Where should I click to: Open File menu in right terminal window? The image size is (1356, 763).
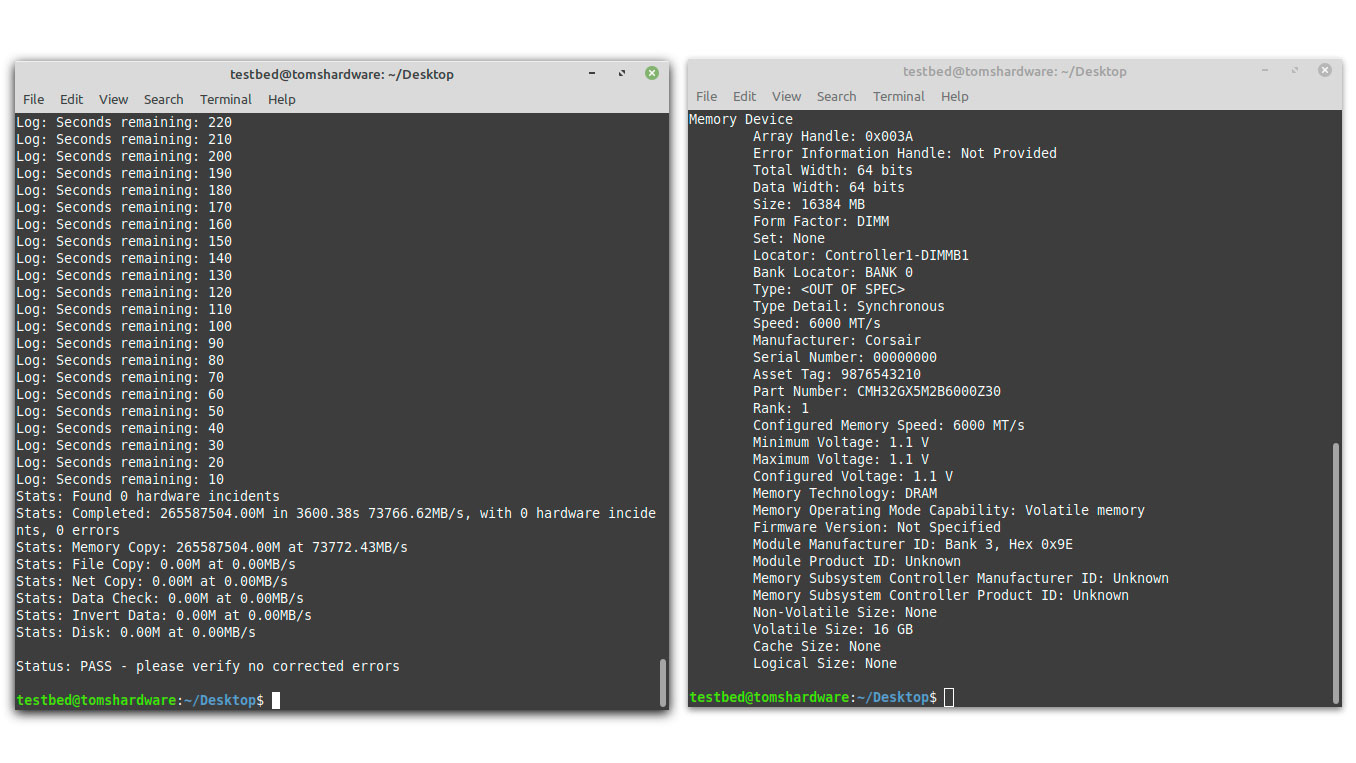707,96
